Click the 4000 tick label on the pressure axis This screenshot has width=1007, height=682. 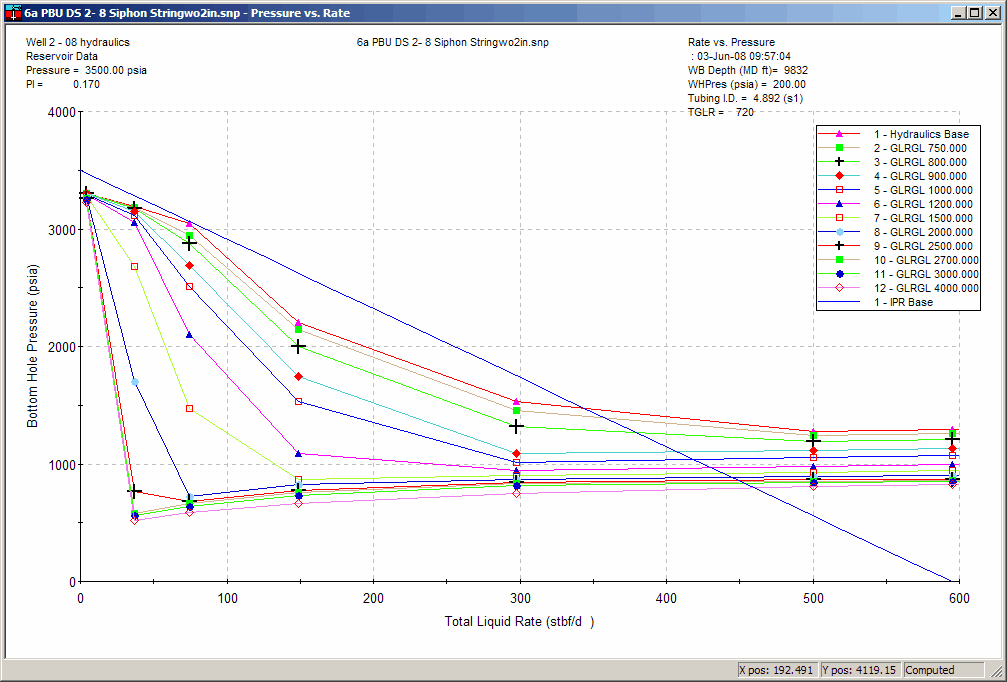(x=61, y=112)
